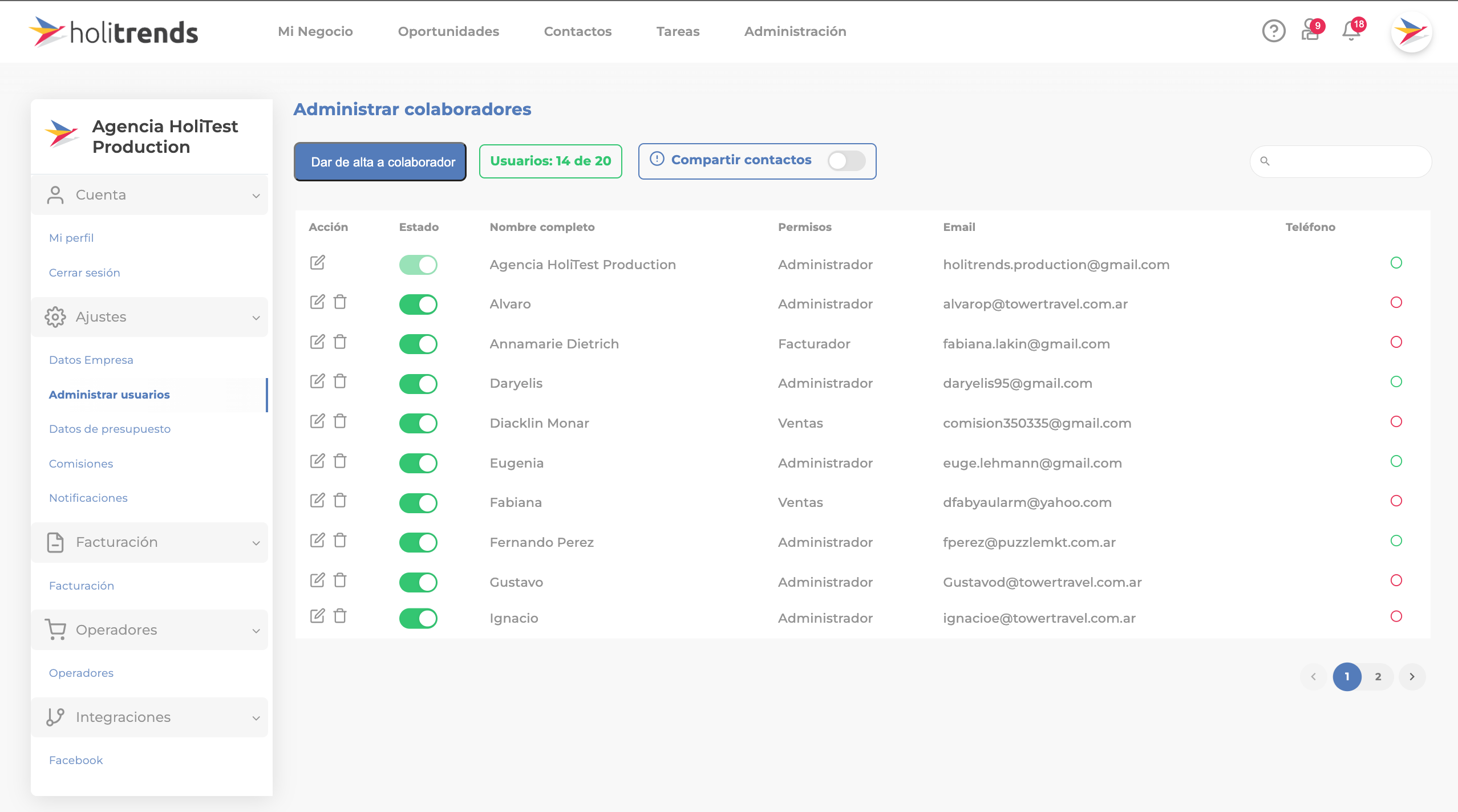Image resolution: width=1458 pixels, height=812 pixels.
Task: Toggle Fabiana's Estado switch
Action: [418, 503]
